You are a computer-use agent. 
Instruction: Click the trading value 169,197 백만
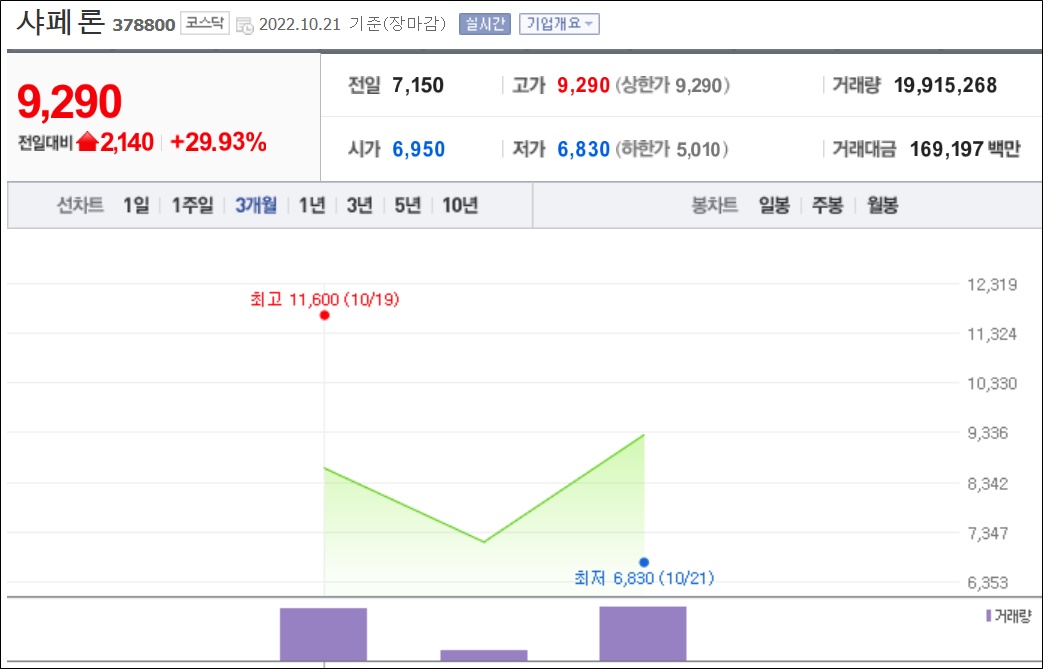(965, 149)
